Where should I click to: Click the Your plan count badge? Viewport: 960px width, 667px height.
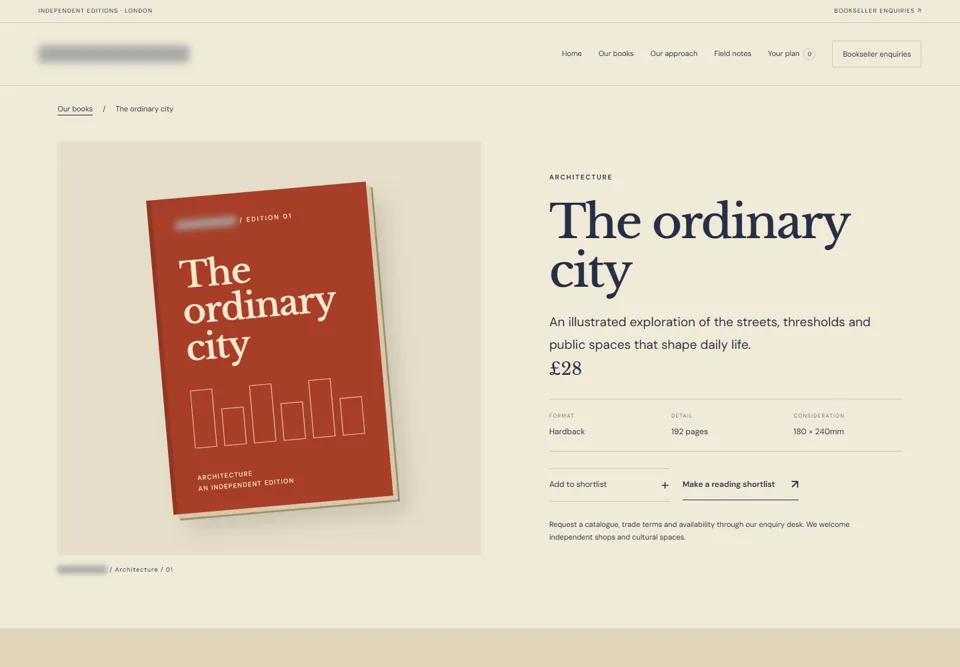point(809,54)
